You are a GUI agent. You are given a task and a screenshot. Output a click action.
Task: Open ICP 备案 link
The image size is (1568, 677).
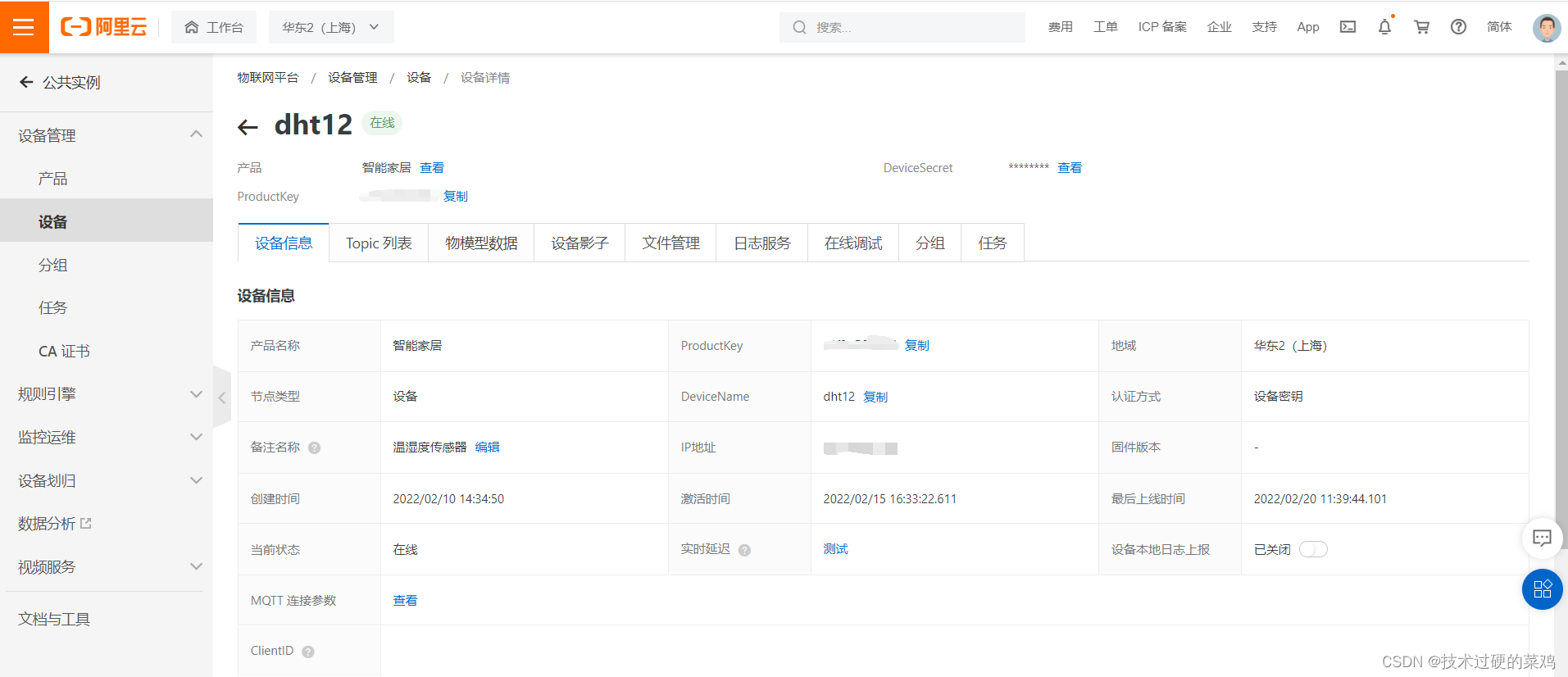tap(1162, 27)
